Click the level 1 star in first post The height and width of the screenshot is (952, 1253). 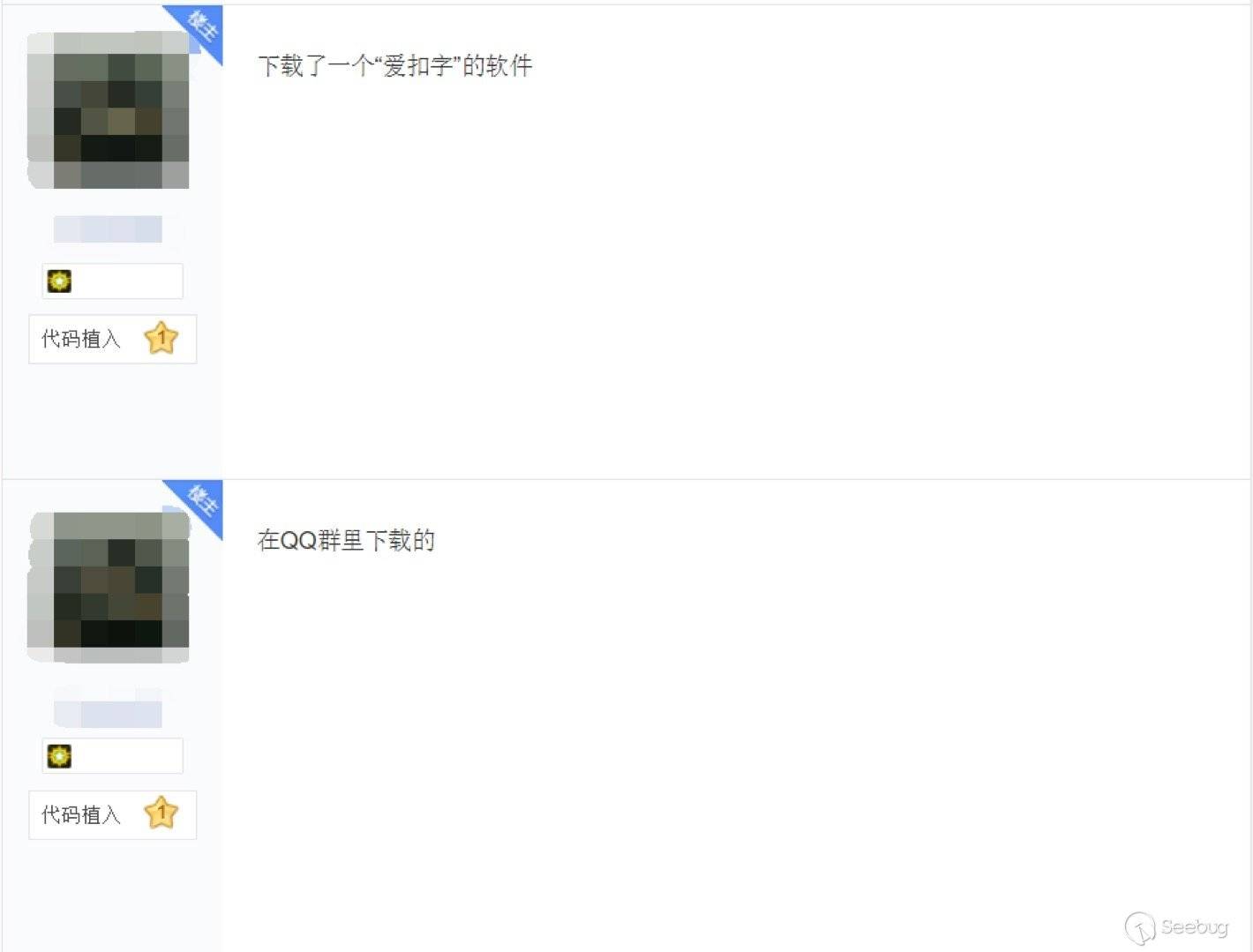point(161,338)
